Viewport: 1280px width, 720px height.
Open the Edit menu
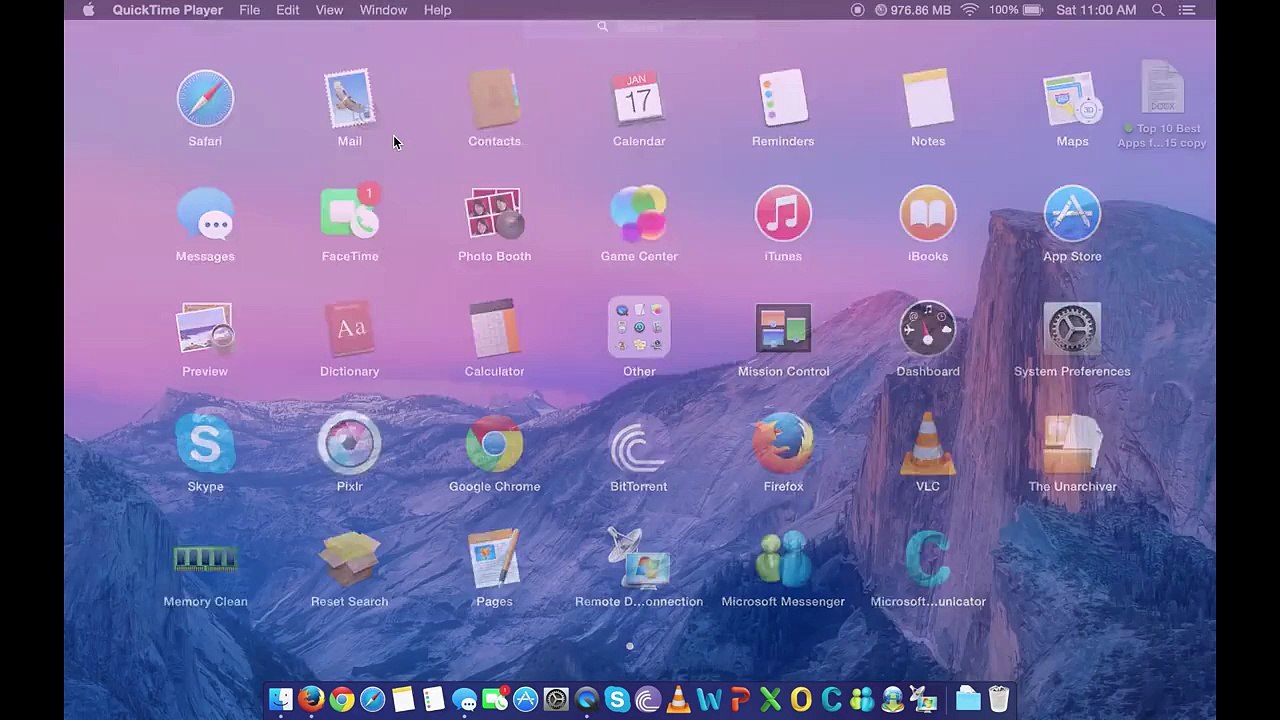[287, 10]
